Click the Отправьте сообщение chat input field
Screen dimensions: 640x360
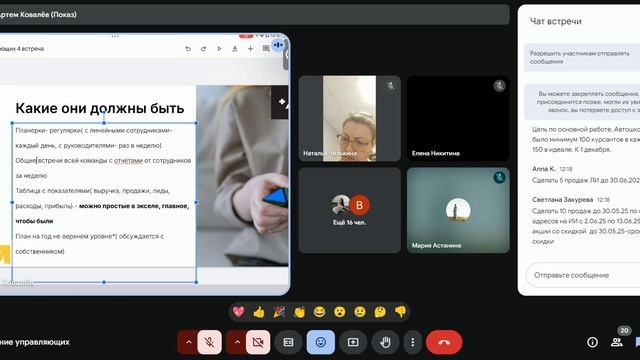click(x=583, y=275)
